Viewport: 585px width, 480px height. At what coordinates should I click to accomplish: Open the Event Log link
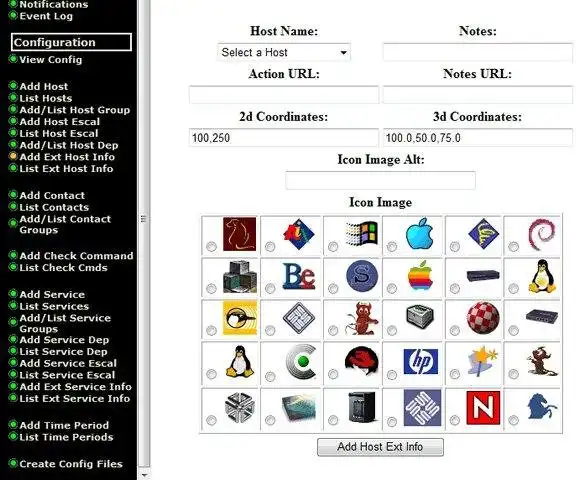coord(46,16)
